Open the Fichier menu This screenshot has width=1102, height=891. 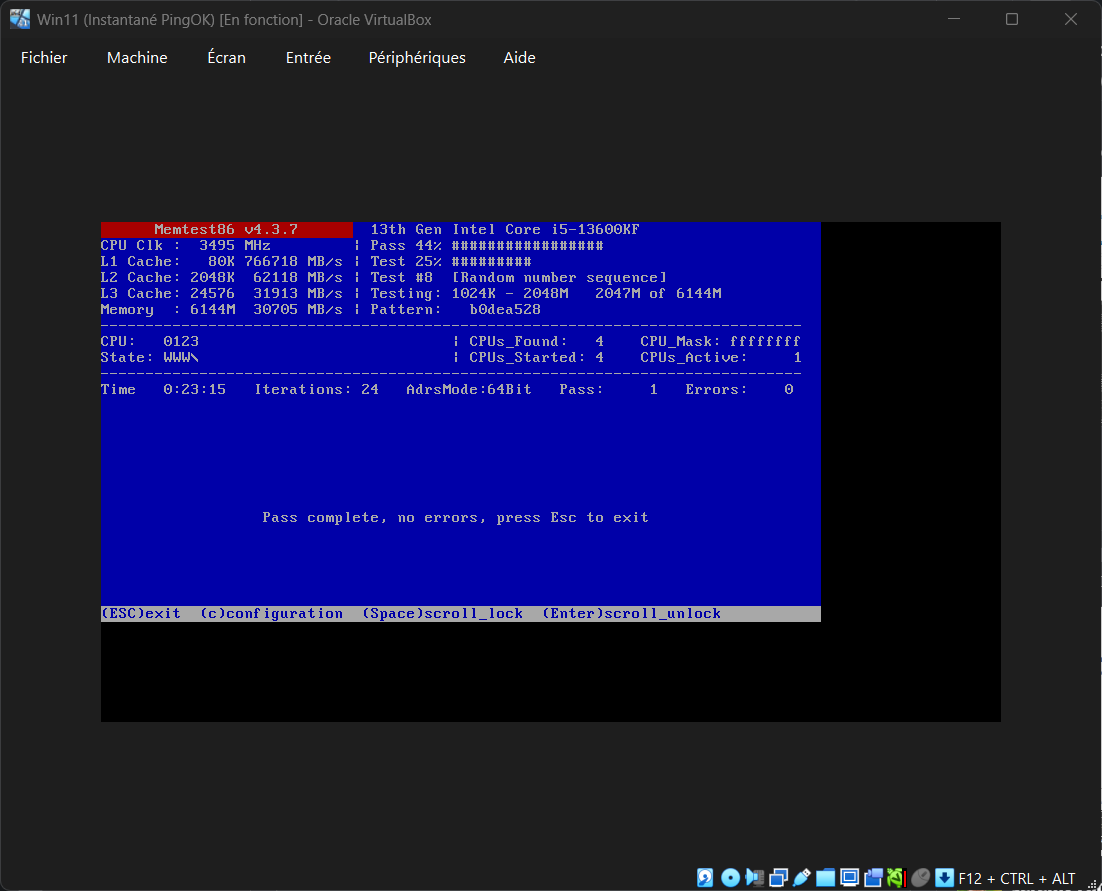click(44, 58)
